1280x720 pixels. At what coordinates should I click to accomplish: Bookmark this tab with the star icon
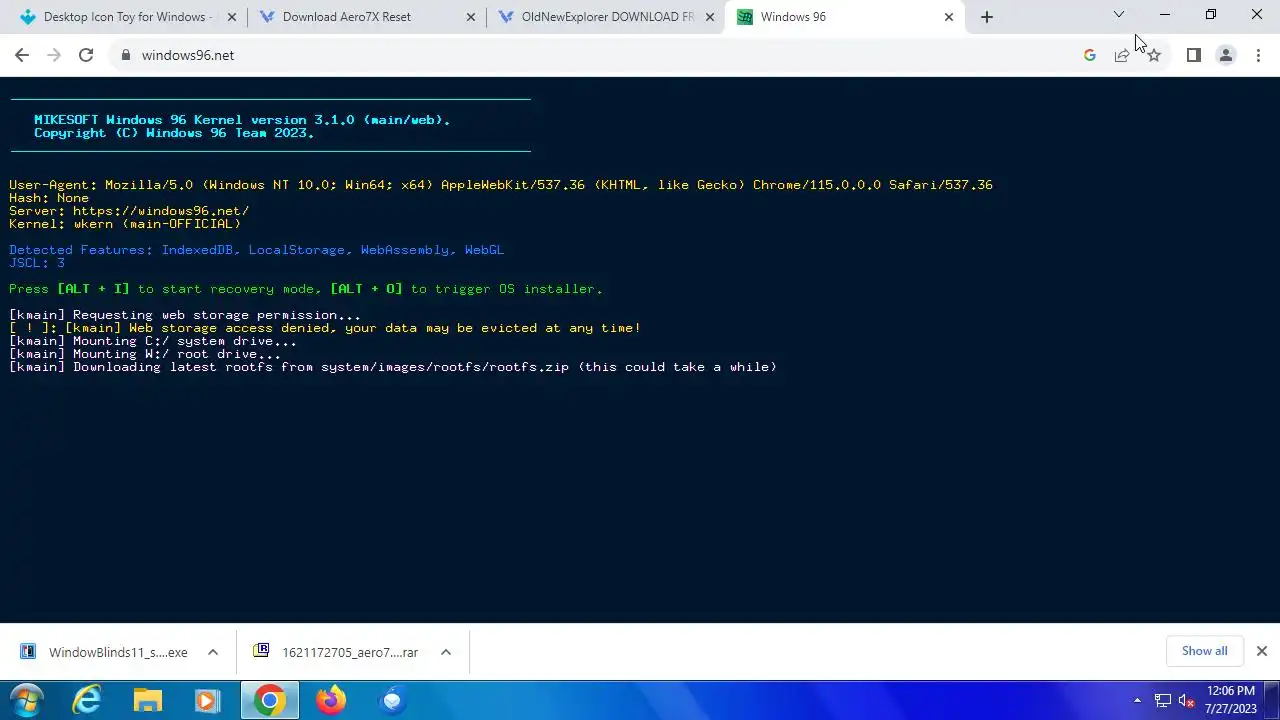(1154, 55)
